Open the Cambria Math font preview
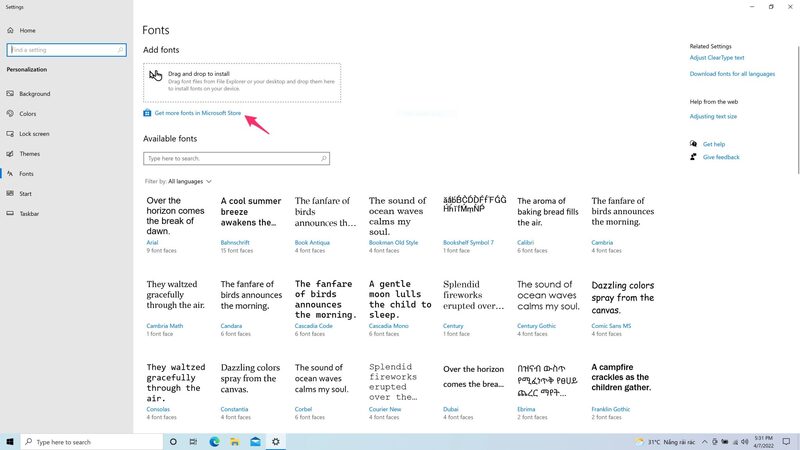Viewport: 800px width, 450px height. tap(176, 308)
